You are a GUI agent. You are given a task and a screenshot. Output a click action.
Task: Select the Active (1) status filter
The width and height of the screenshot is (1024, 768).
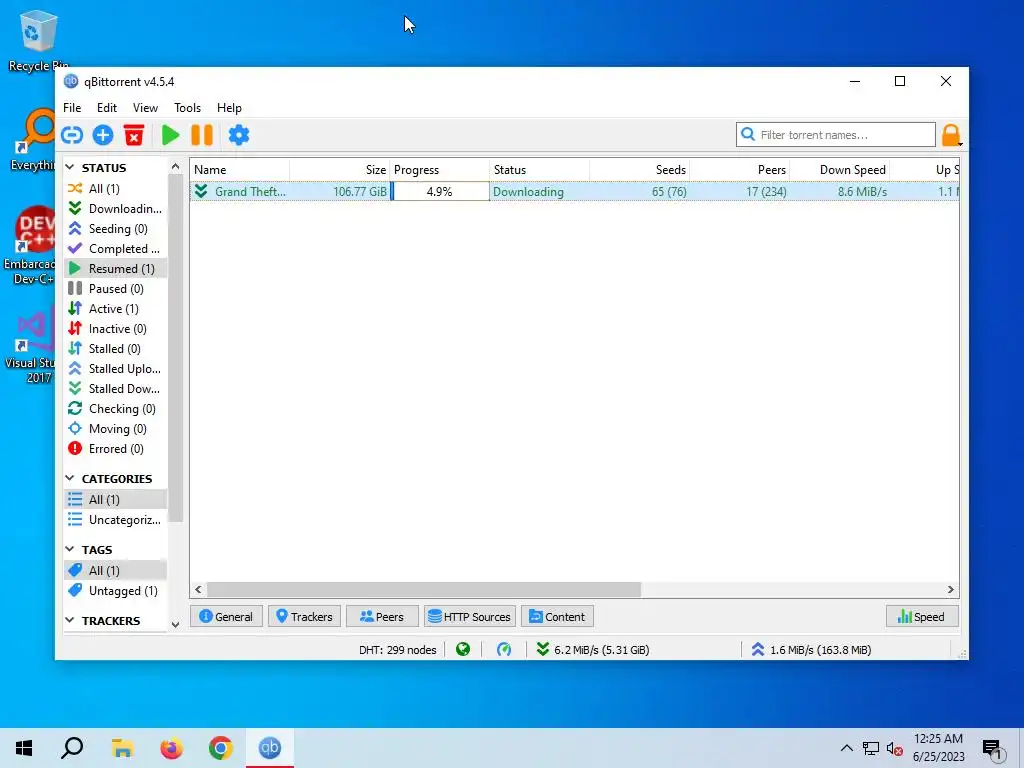click(x=115, y=309)
